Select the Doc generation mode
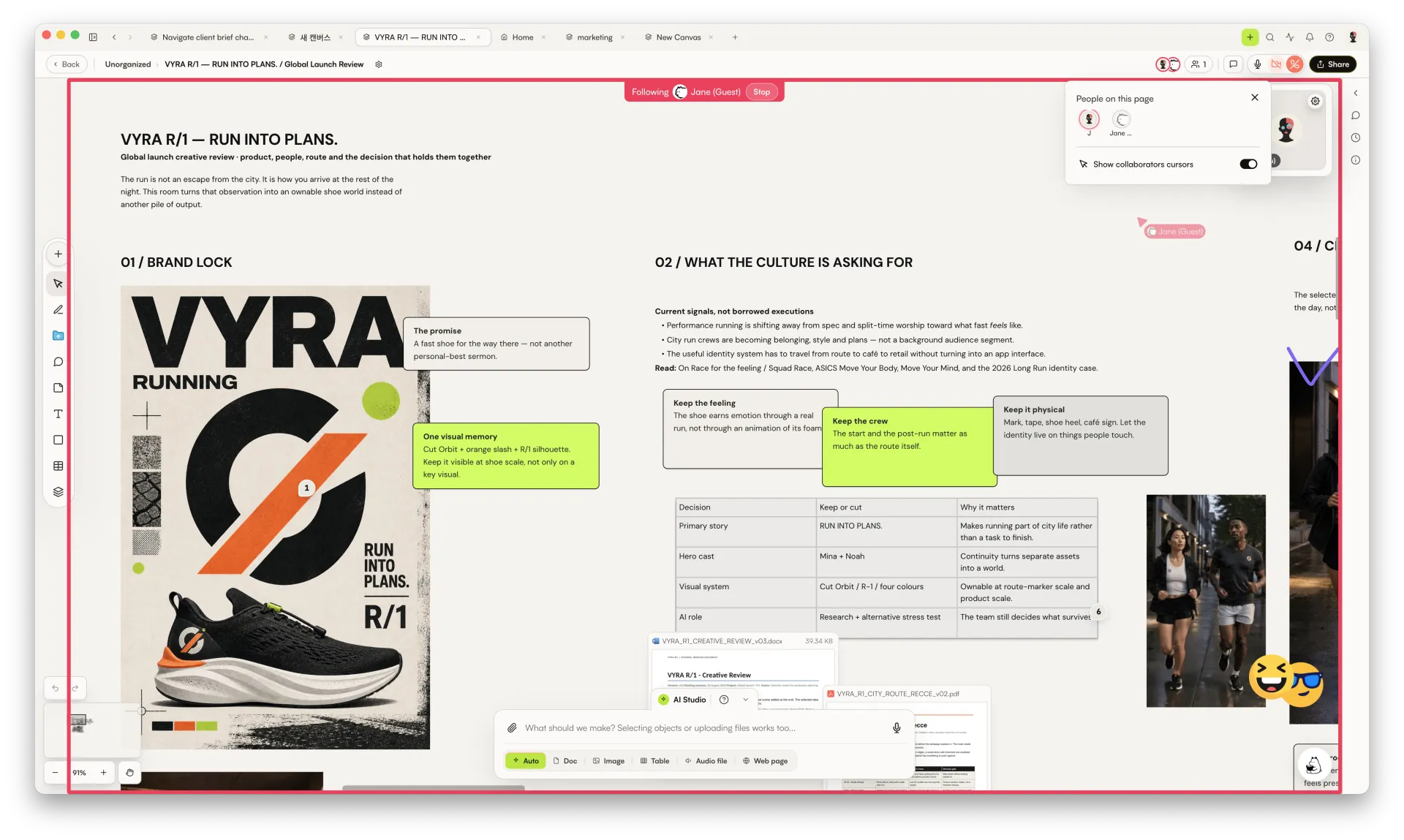1404x840 pixels. click(565, 761)
